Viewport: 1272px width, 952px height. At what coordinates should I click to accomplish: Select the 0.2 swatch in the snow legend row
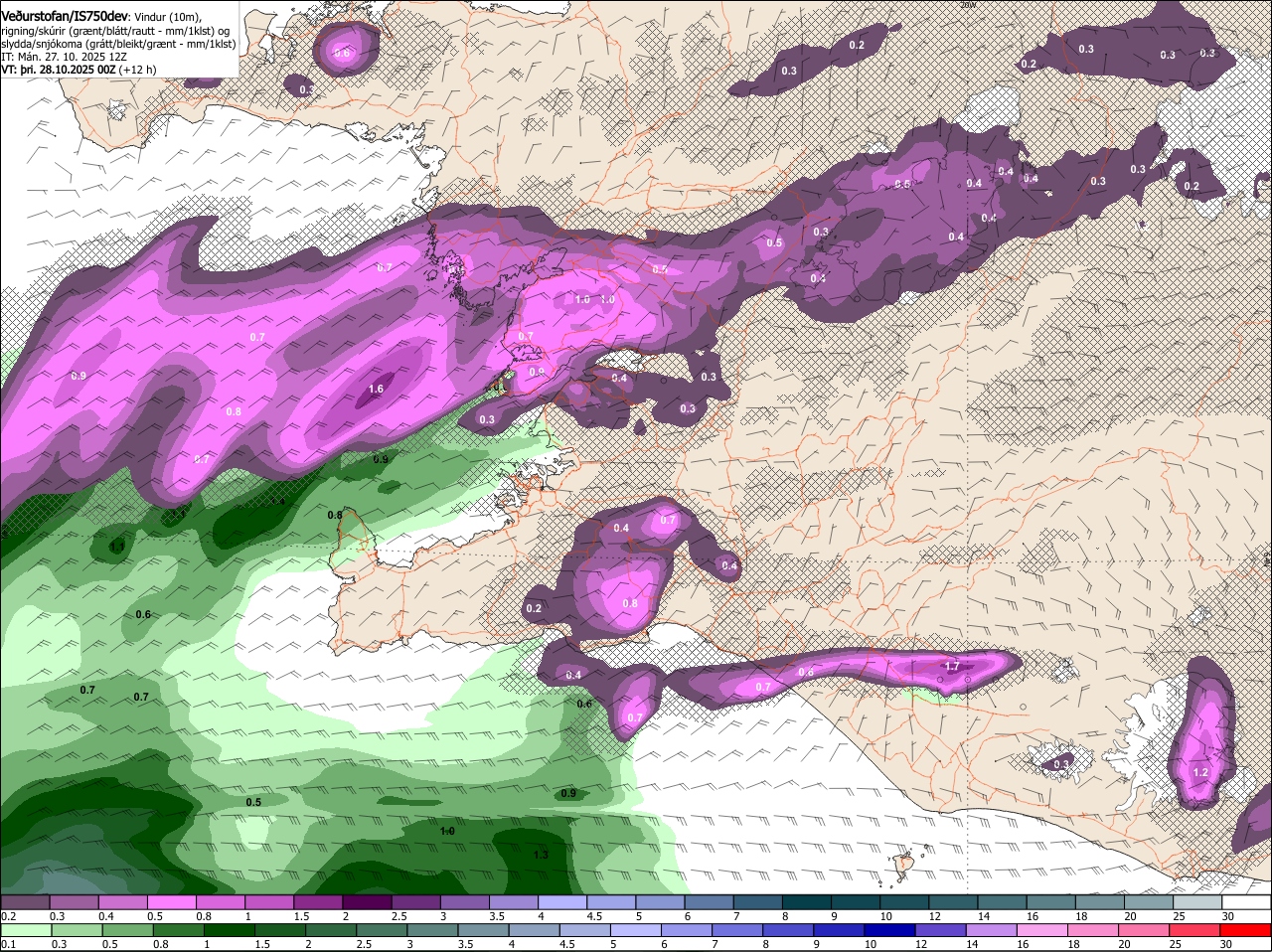pos(25,902)
